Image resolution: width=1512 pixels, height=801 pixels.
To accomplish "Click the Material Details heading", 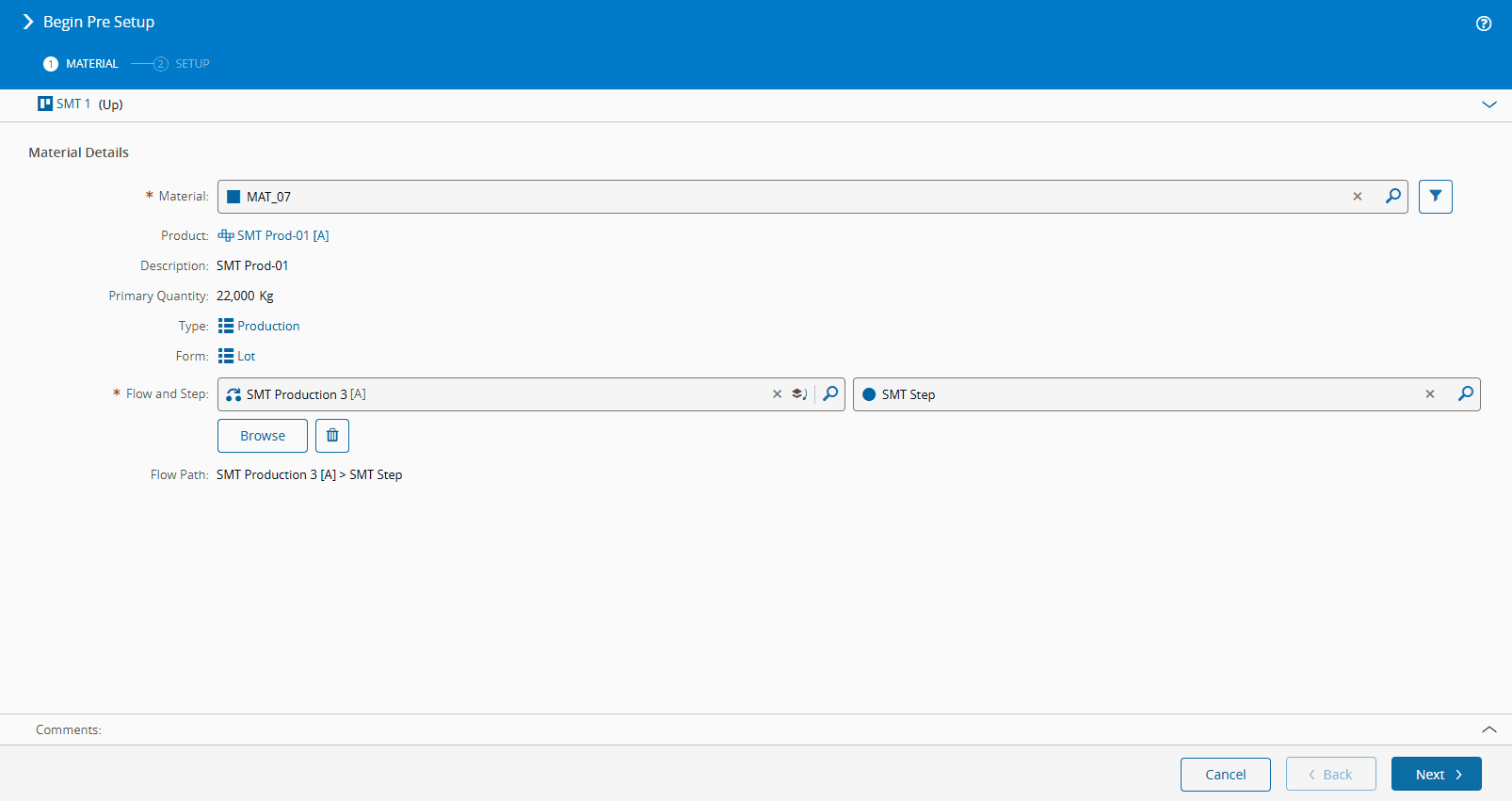I will [78, 152].
